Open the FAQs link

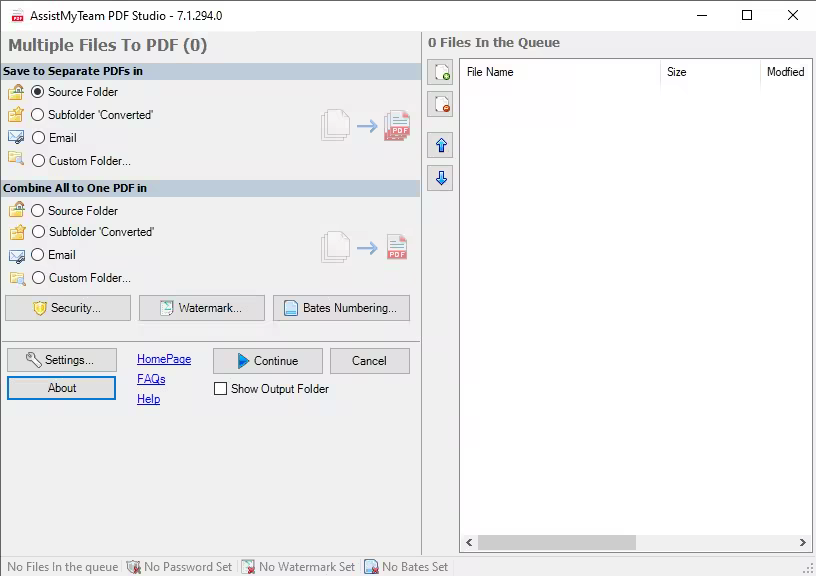150,378
